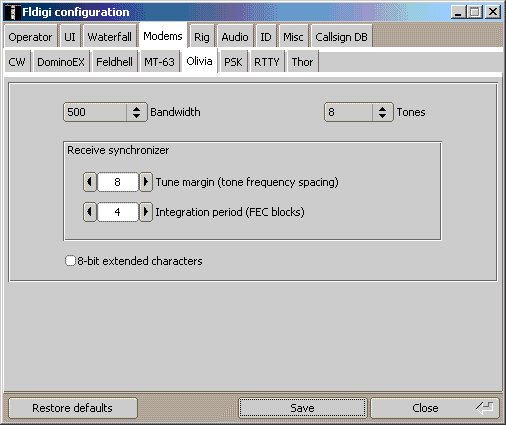Enable 8-bit extended characters checkbox
Image resolution: width=506 pixels, height=425 pixels.
(x=70, y=261)
